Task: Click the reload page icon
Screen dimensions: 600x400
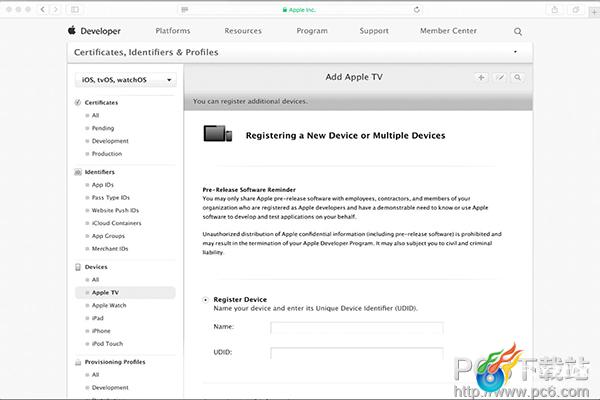Action: tap(417, 10)
